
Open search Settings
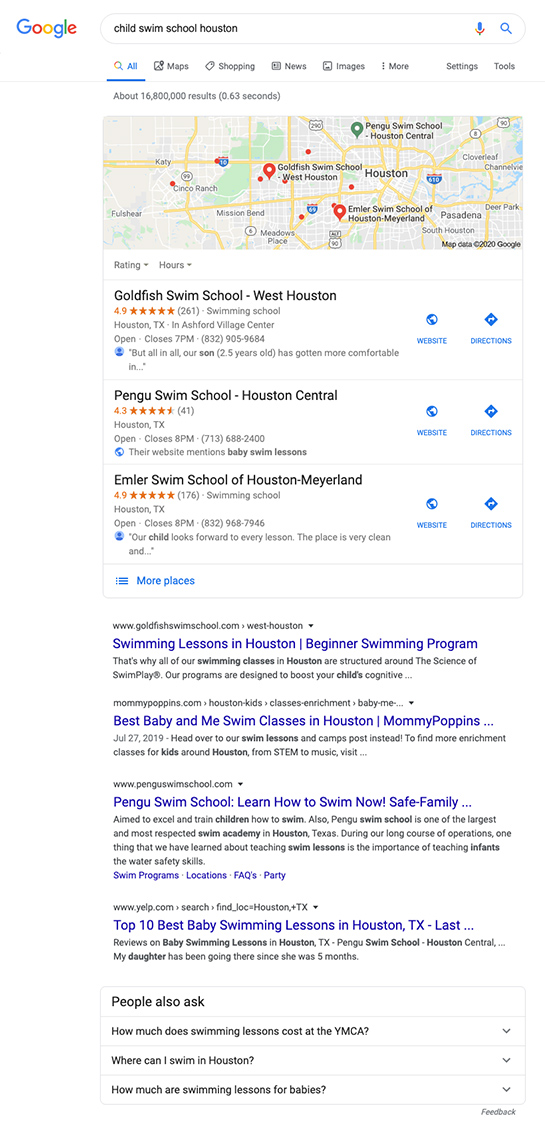click(462, 66)
